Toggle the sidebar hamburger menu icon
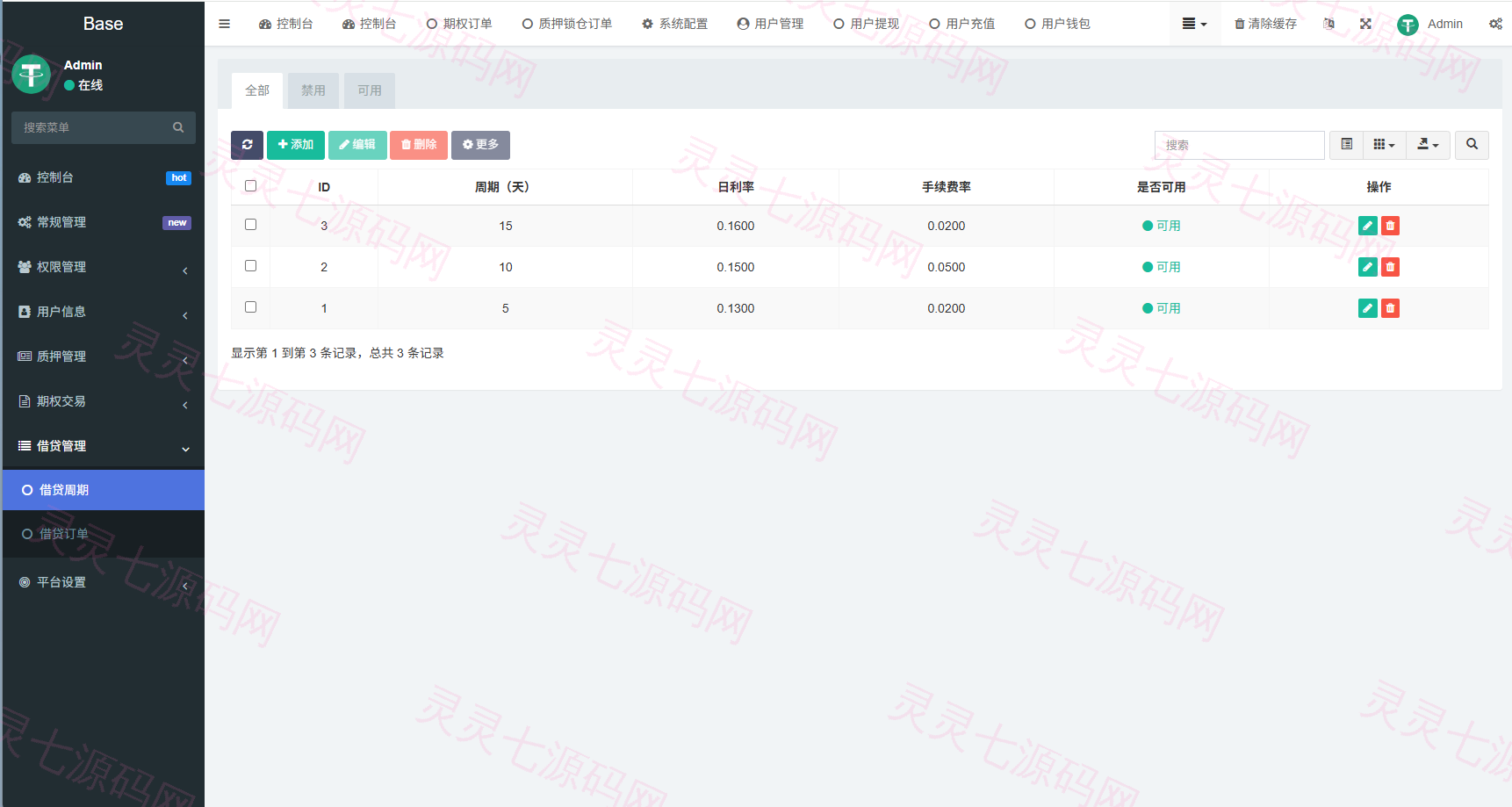The width and height of the screenshot is (1512, 807). (x=224, y=24)
